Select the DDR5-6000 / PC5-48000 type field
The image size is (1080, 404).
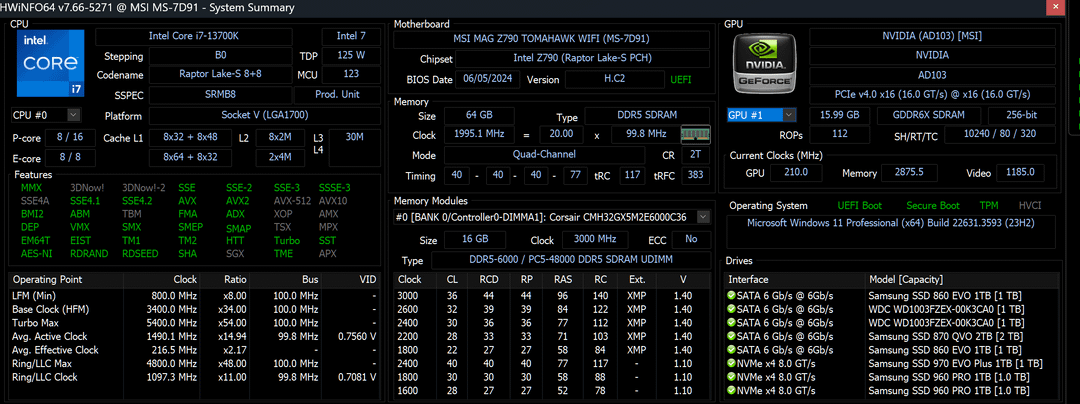570,260
